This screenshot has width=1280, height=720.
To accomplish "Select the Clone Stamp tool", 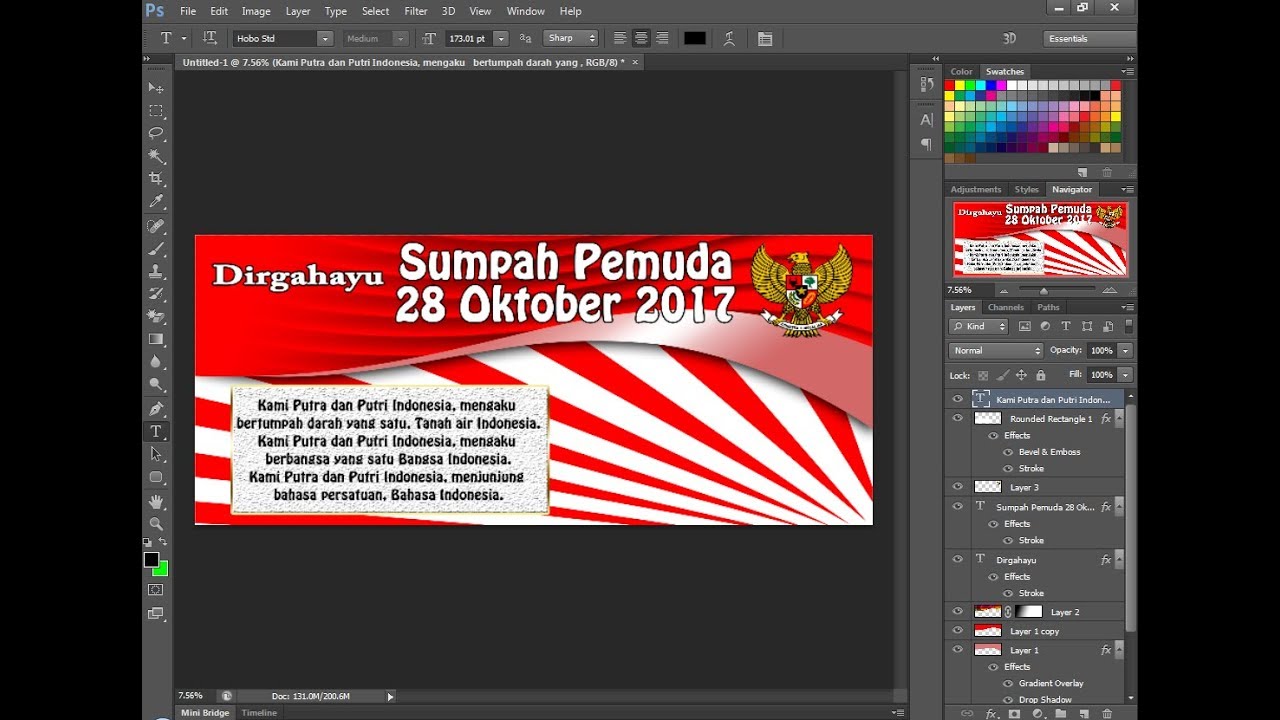I will (x=156, y=271).
